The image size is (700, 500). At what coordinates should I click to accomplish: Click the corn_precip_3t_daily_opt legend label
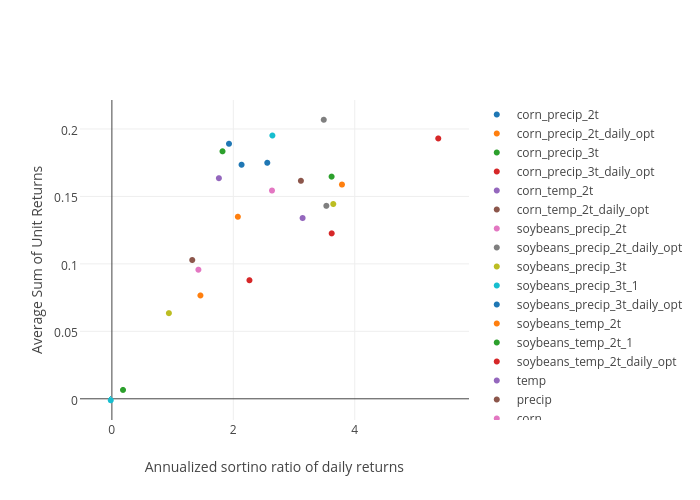pos(585,171)
